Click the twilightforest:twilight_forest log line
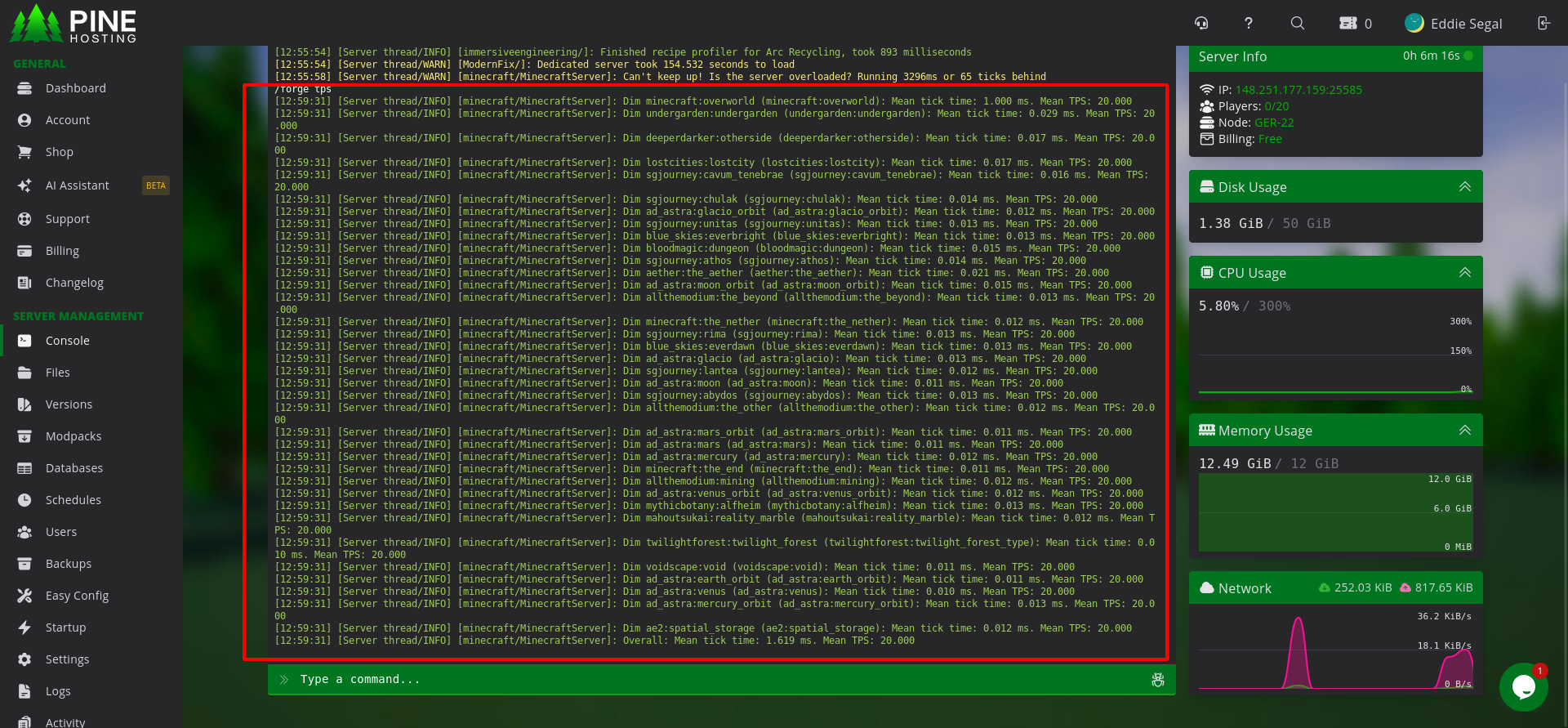The width and height of the screenshot is (1568, 728). click(x=715, y=548)
